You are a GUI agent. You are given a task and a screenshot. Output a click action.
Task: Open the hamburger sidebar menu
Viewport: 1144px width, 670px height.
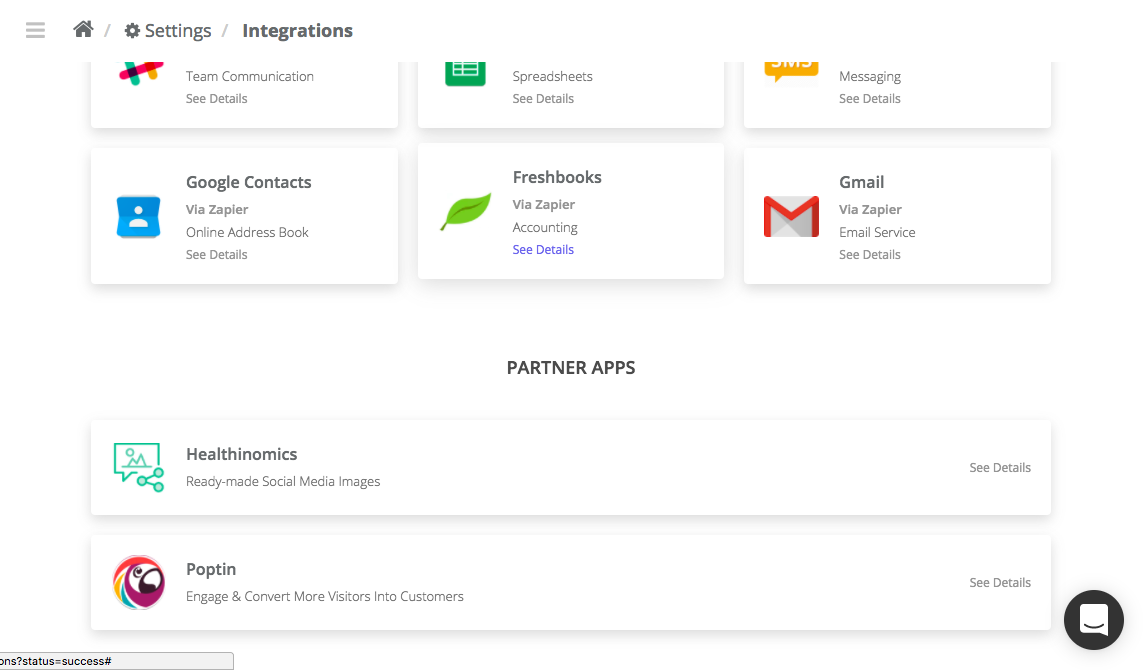[35, 30]
